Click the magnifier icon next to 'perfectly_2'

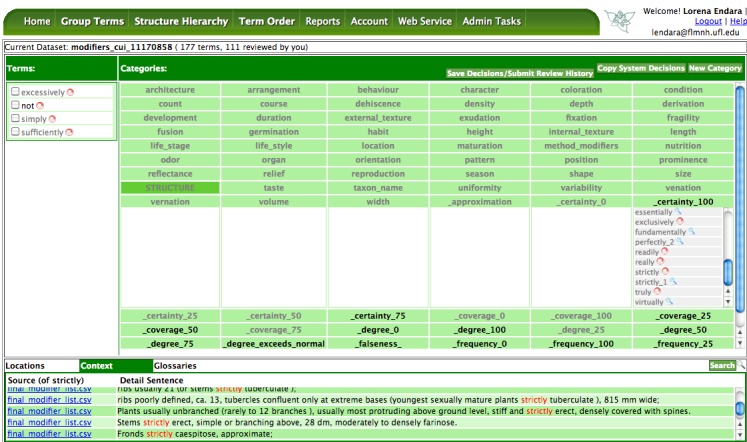tap(680, 242)
